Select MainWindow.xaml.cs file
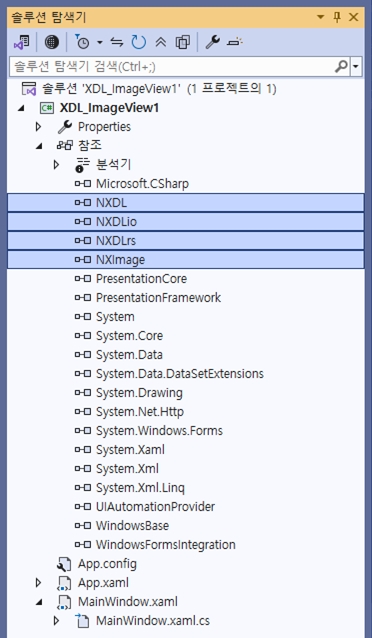 [x=153, y=621]
